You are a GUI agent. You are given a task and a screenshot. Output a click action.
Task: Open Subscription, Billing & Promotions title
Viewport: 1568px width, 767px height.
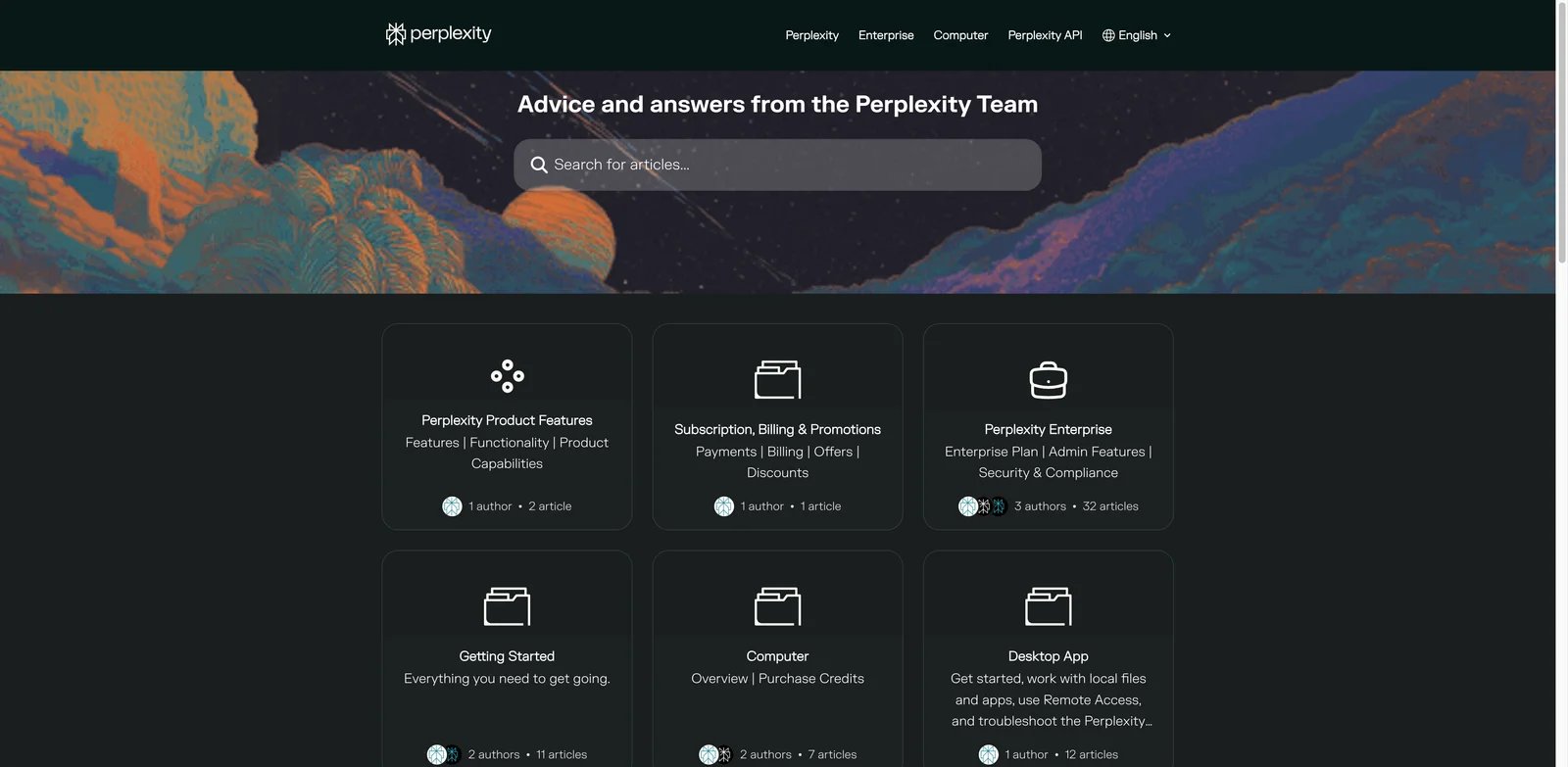coord(777,429)
